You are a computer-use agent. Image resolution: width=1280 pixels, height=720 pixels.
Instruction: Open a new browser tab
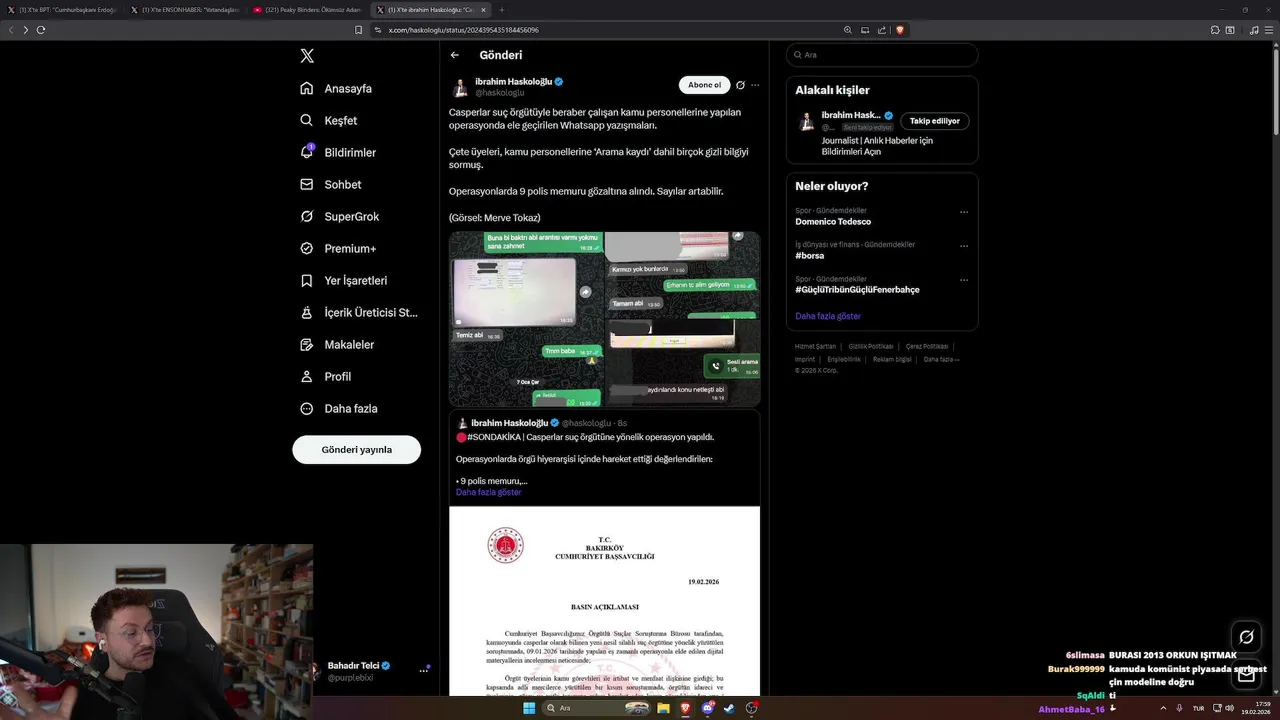tap(502, 10)
